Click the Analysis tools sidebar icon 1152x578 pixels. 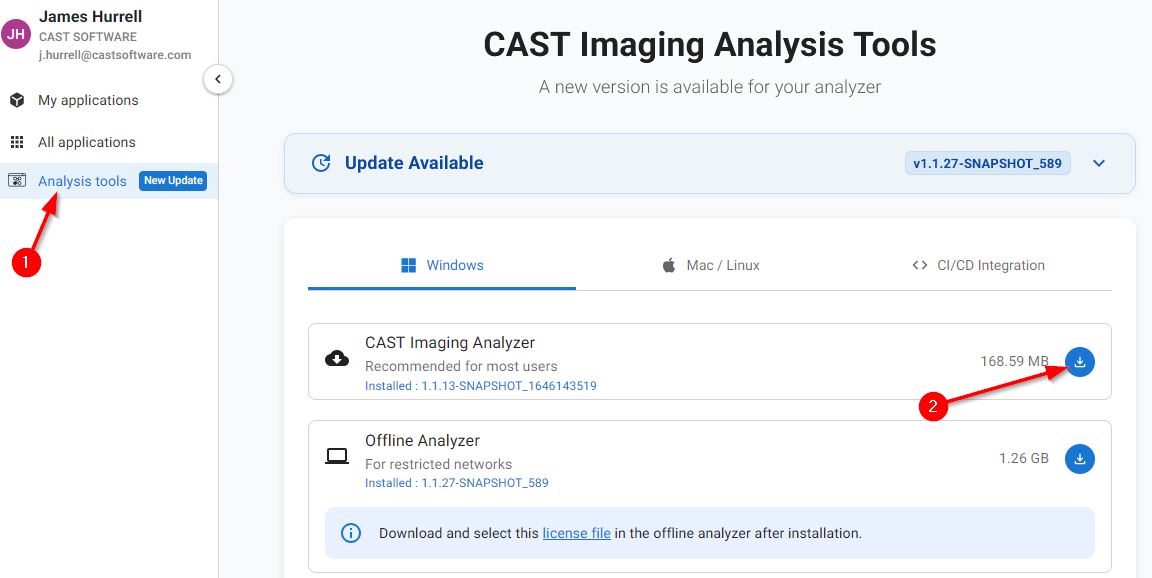click(x=17, y=181)
